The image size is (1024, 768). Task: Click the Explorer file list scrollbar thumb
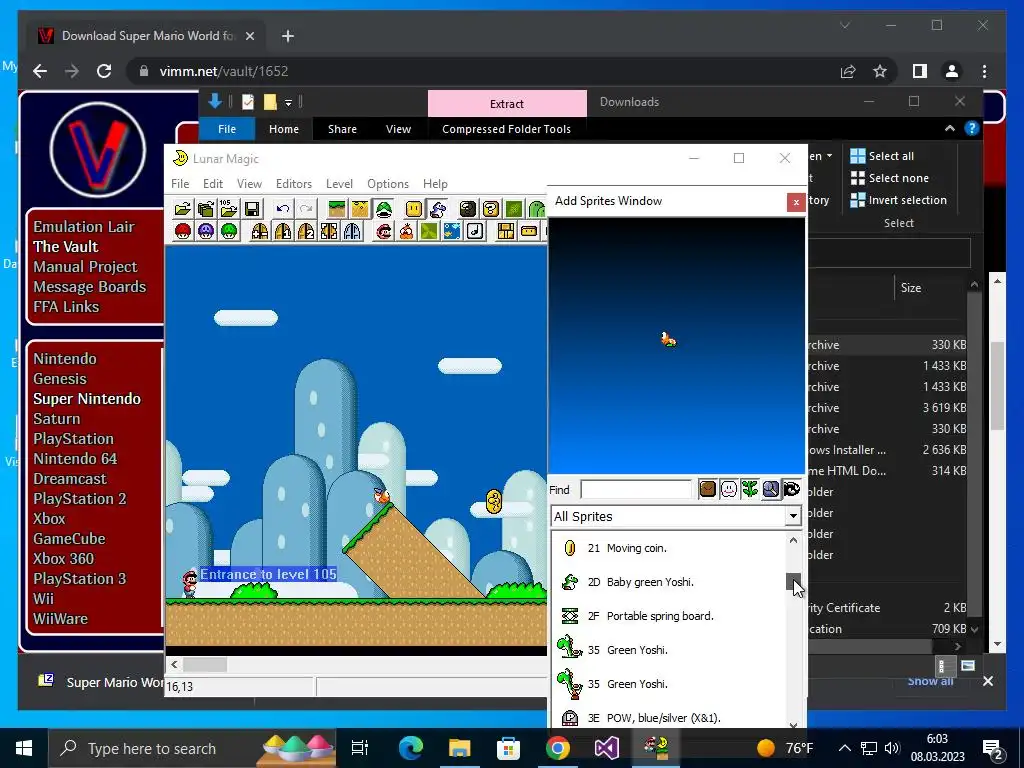click(x=973, y=453)
